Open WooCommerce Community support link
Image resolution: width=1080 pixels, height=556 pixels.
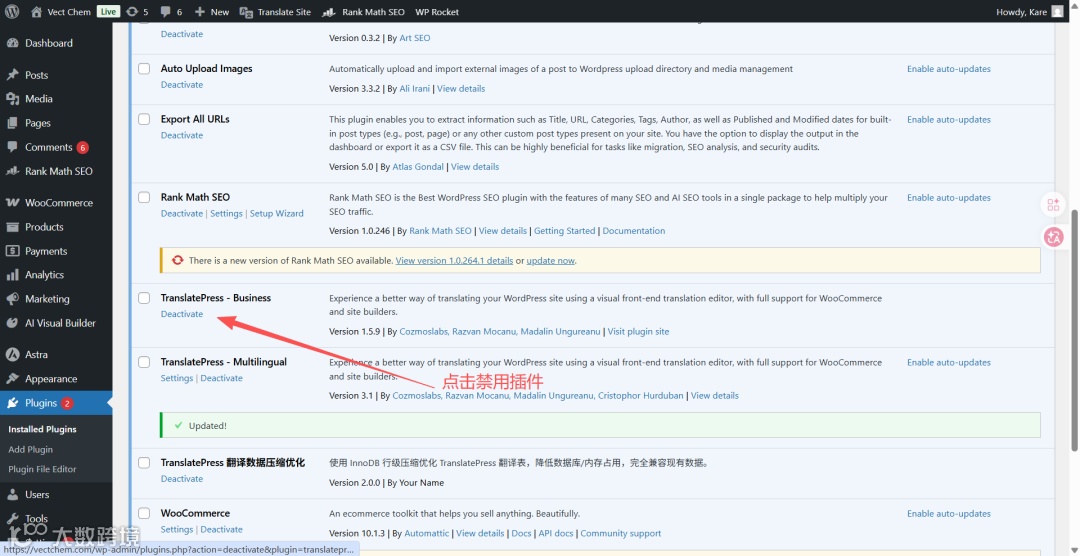621,533
